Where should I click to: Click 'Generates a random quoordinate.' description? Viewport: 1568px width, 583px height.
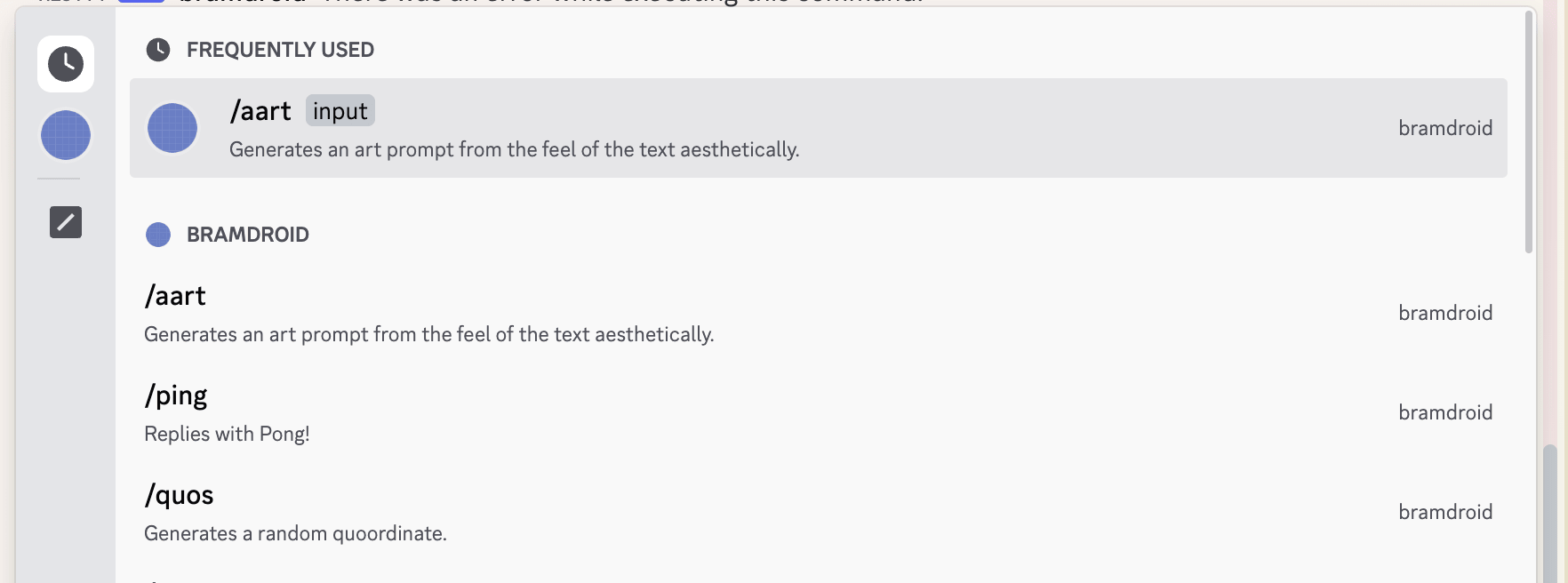coord(295,533)
